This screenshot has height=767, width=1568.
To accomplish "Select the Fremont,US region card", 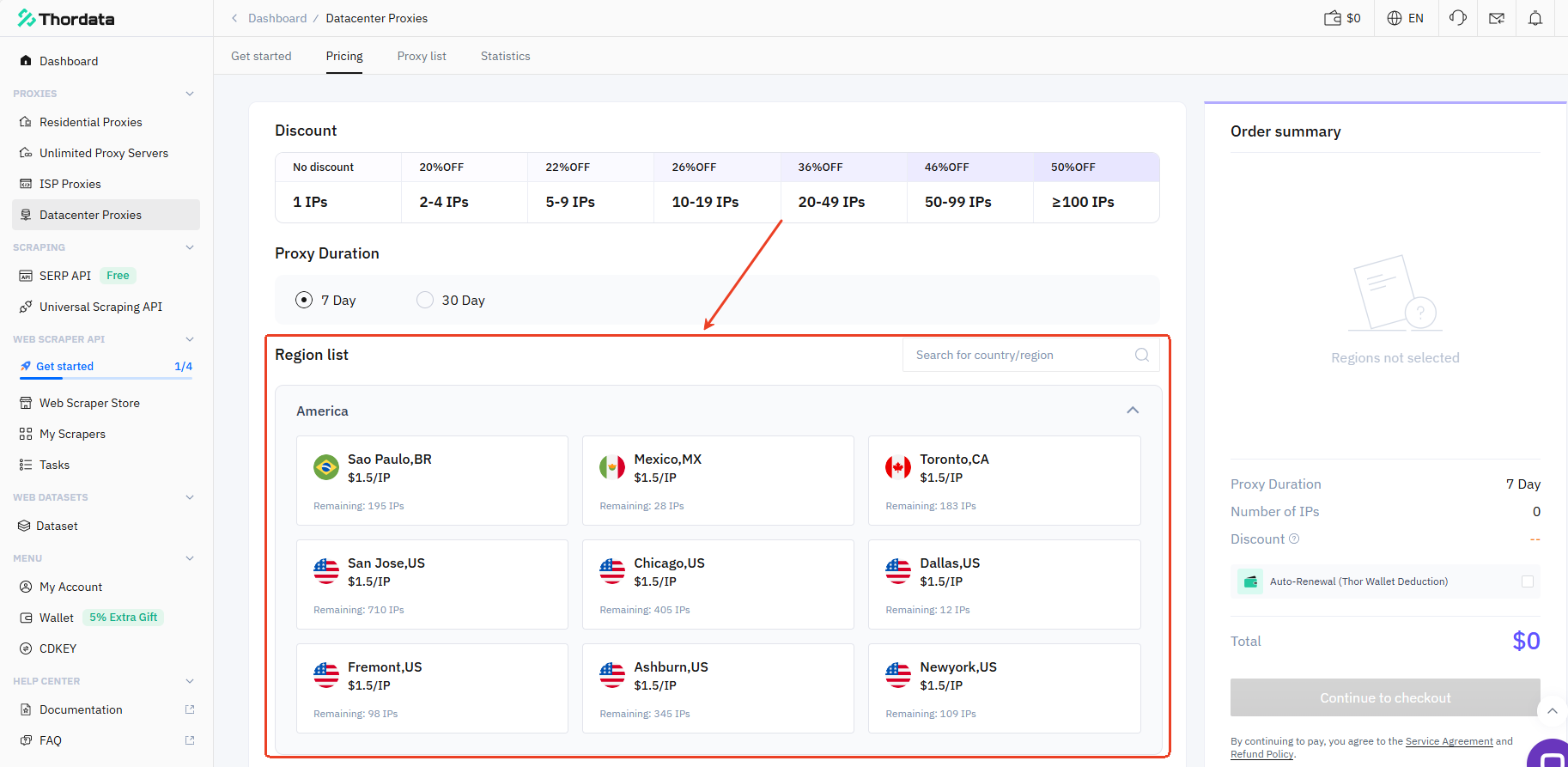I will 432,688.
